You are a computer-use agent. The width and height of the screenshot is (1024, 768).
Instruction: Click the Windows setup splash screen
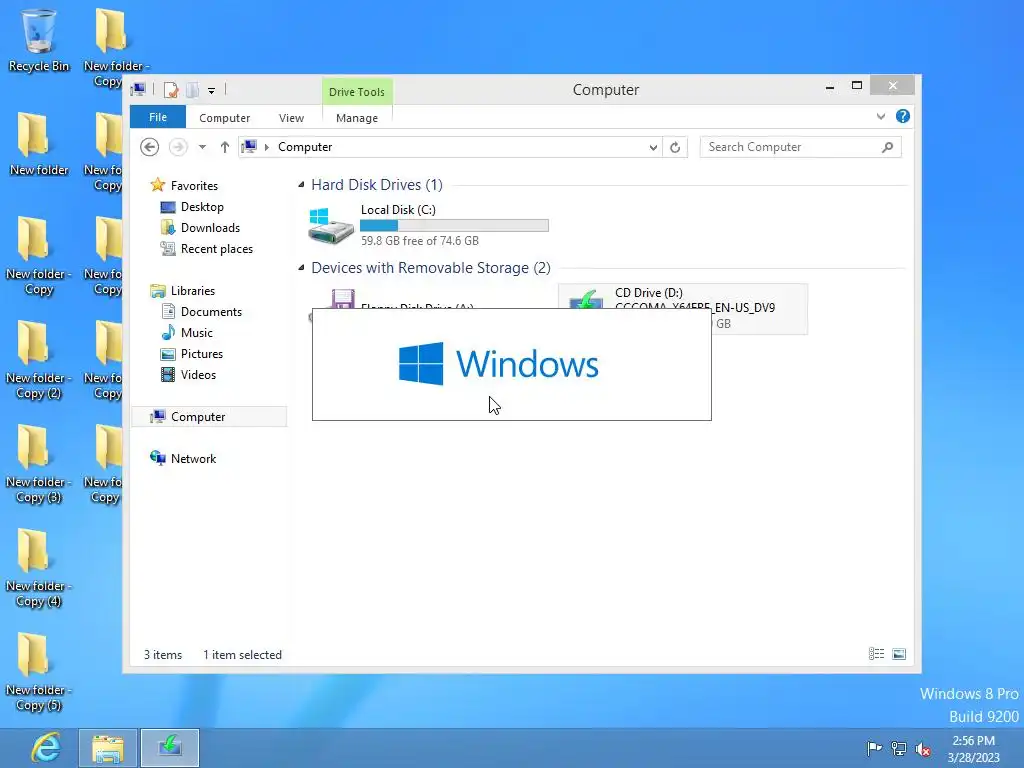tap(511, 364)
